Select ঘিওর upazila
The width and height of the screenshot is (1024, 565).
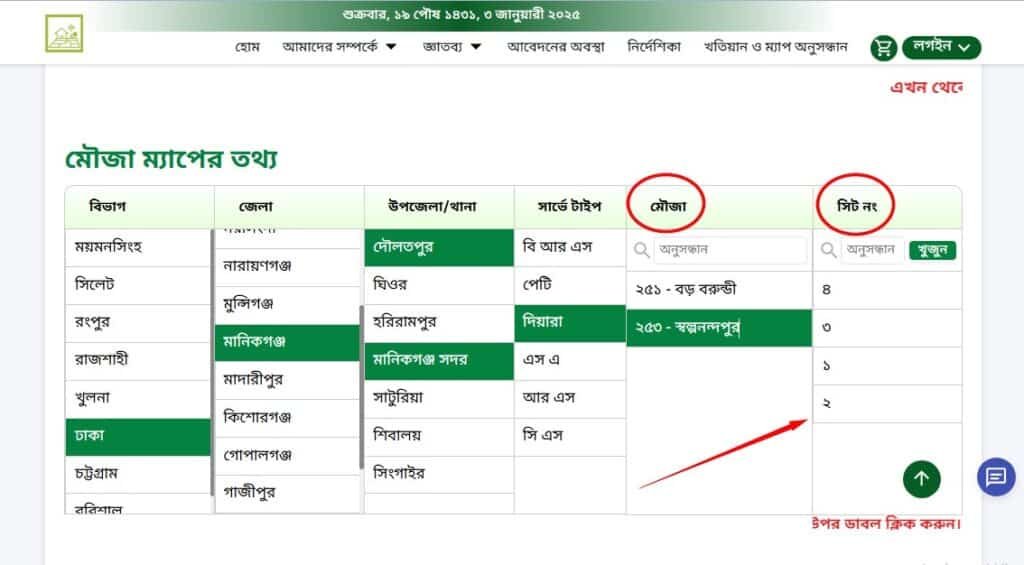click(x=439, y=285)
